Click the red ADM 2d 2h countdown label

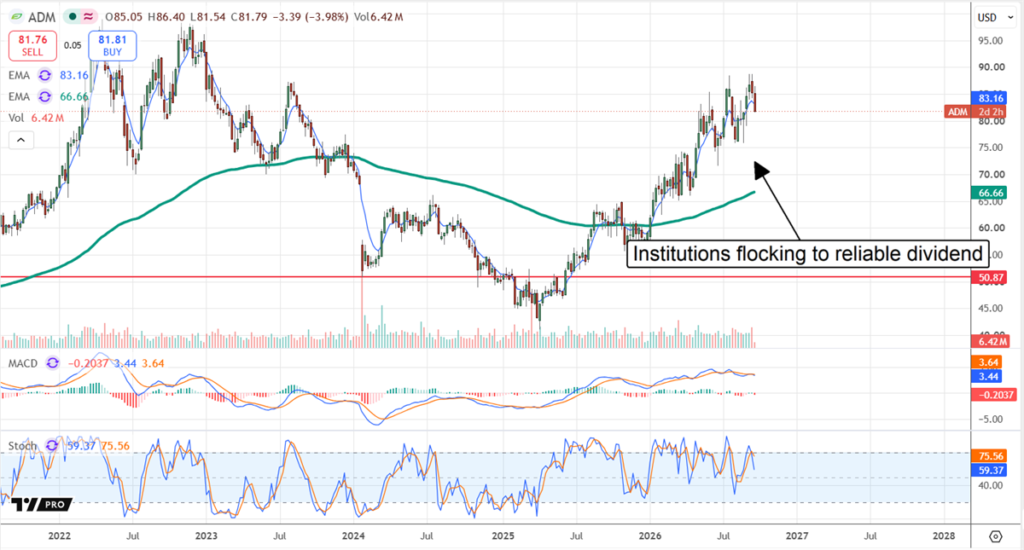point(976,112)
